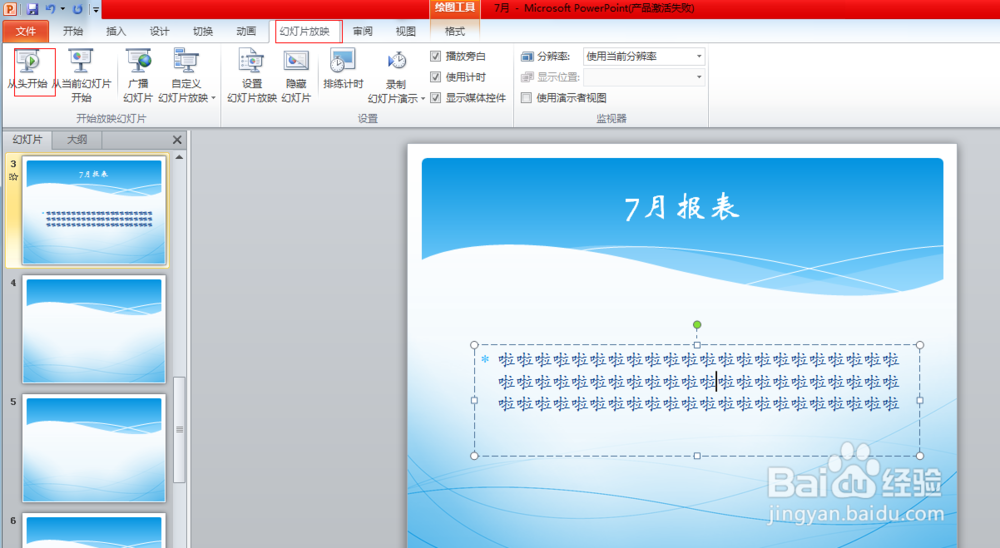Switch to the Review tab (审阅)
Image resolution: width=1000 pixels, height=548 pixels.
[363, 31]
